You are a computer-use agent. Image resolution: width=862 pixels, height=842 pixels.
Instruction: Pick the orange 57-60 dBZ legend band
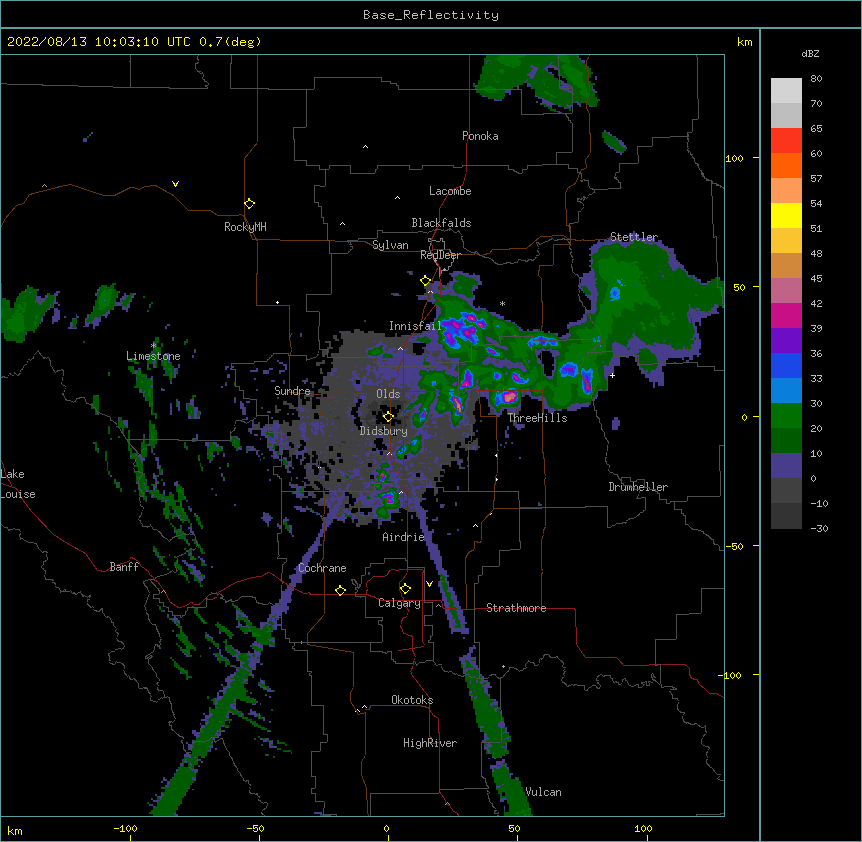tap(786, 165)
